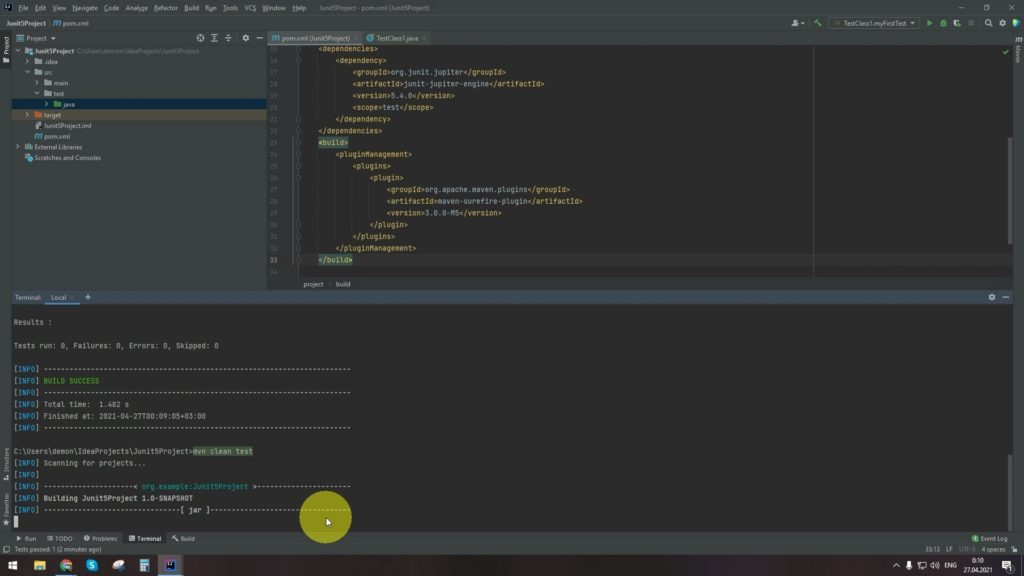Collapse the src folder
The width and height of the screenshot is (1024, 576).
click(x=27, y=72)
